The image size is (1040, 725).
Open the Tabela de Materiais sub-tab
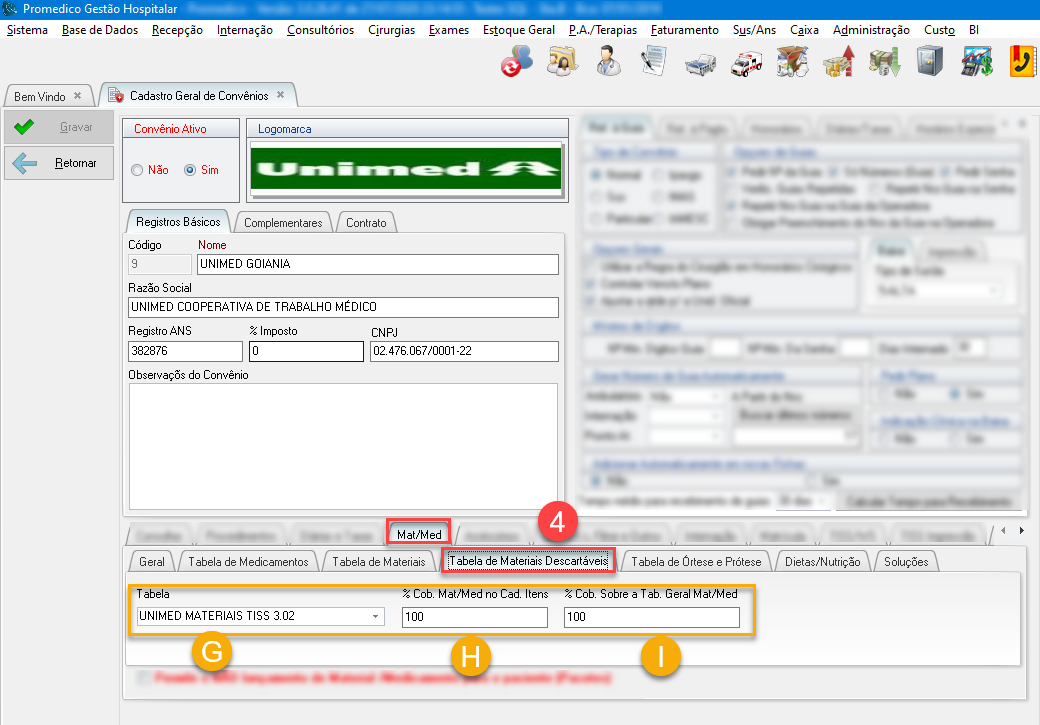[378, 562]
